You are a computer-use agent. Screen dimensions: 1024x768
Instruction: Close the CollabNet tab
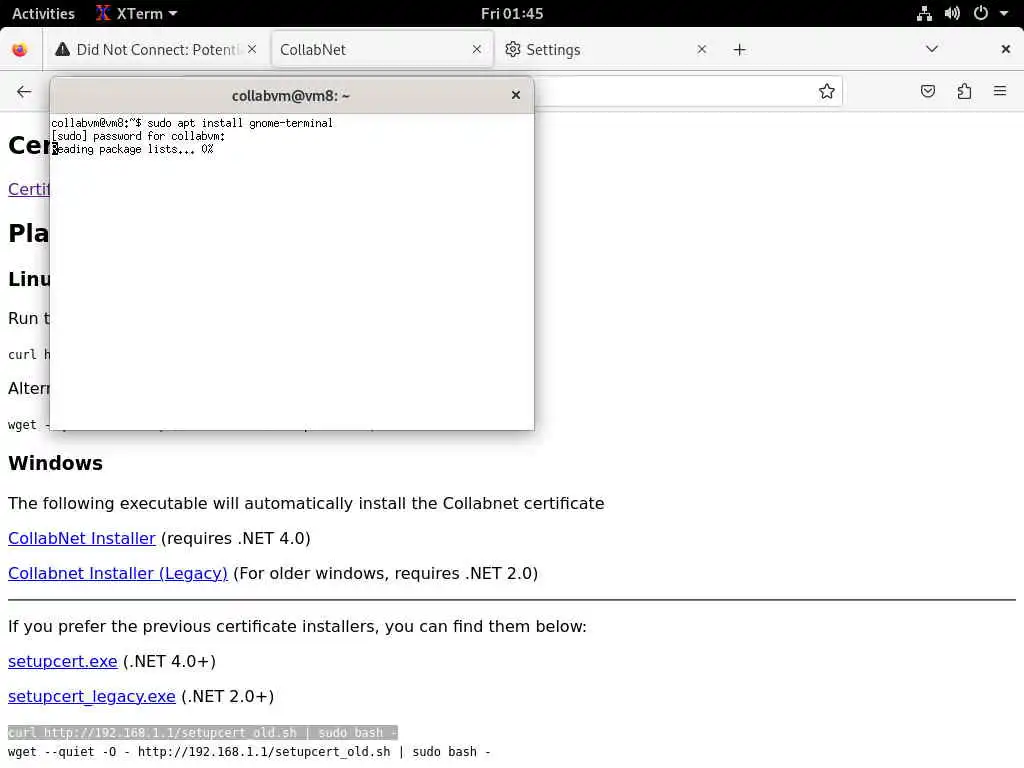(477, 49)
